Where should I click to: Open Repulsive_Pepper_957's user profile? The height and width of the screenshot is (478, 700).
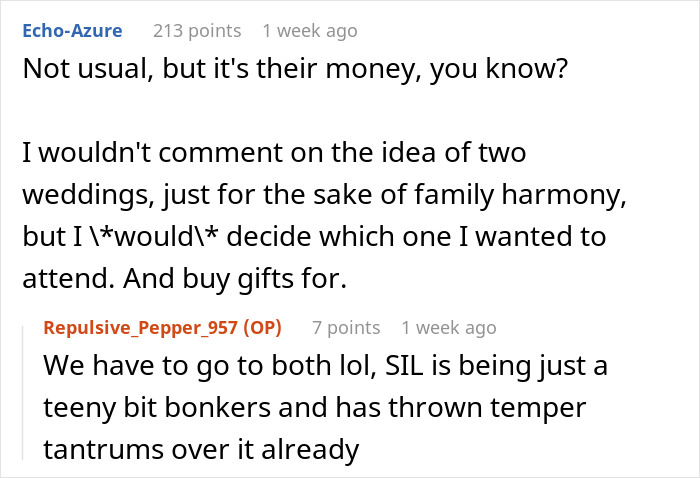(x=150, y=327)
